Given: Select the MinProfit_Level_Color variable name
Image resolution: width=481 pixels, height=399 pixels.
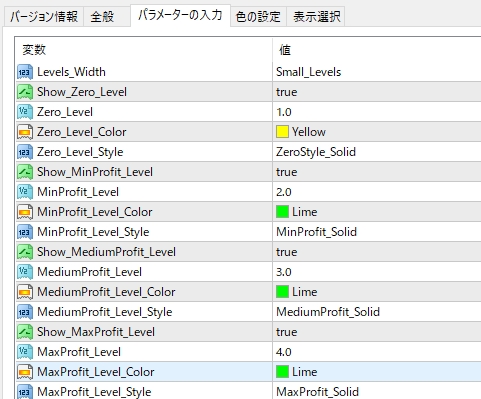Looking at the screenshot, I should point(95,212).
